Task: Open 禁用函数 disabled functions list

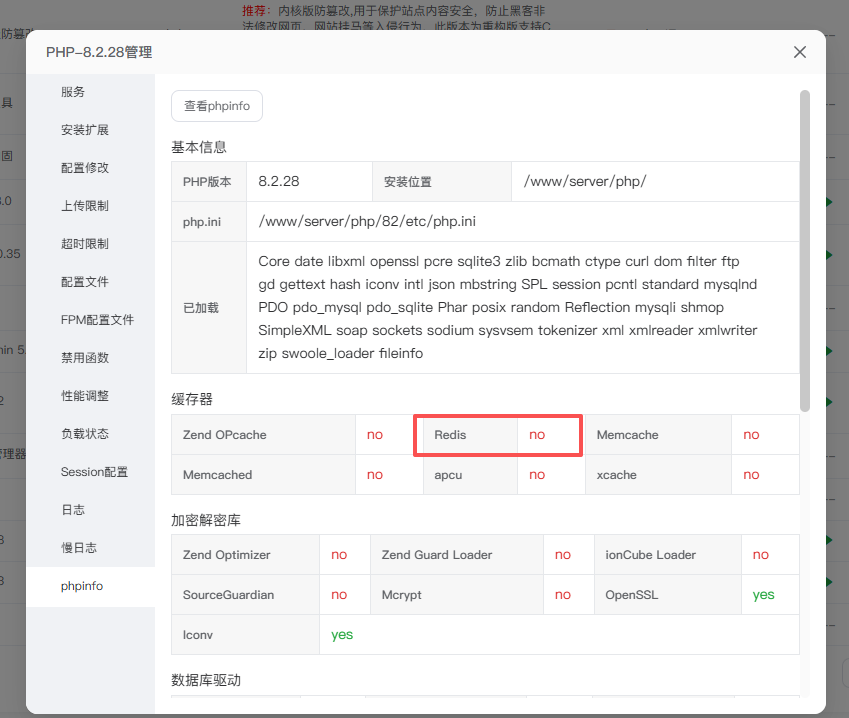Action: point(84,357)
